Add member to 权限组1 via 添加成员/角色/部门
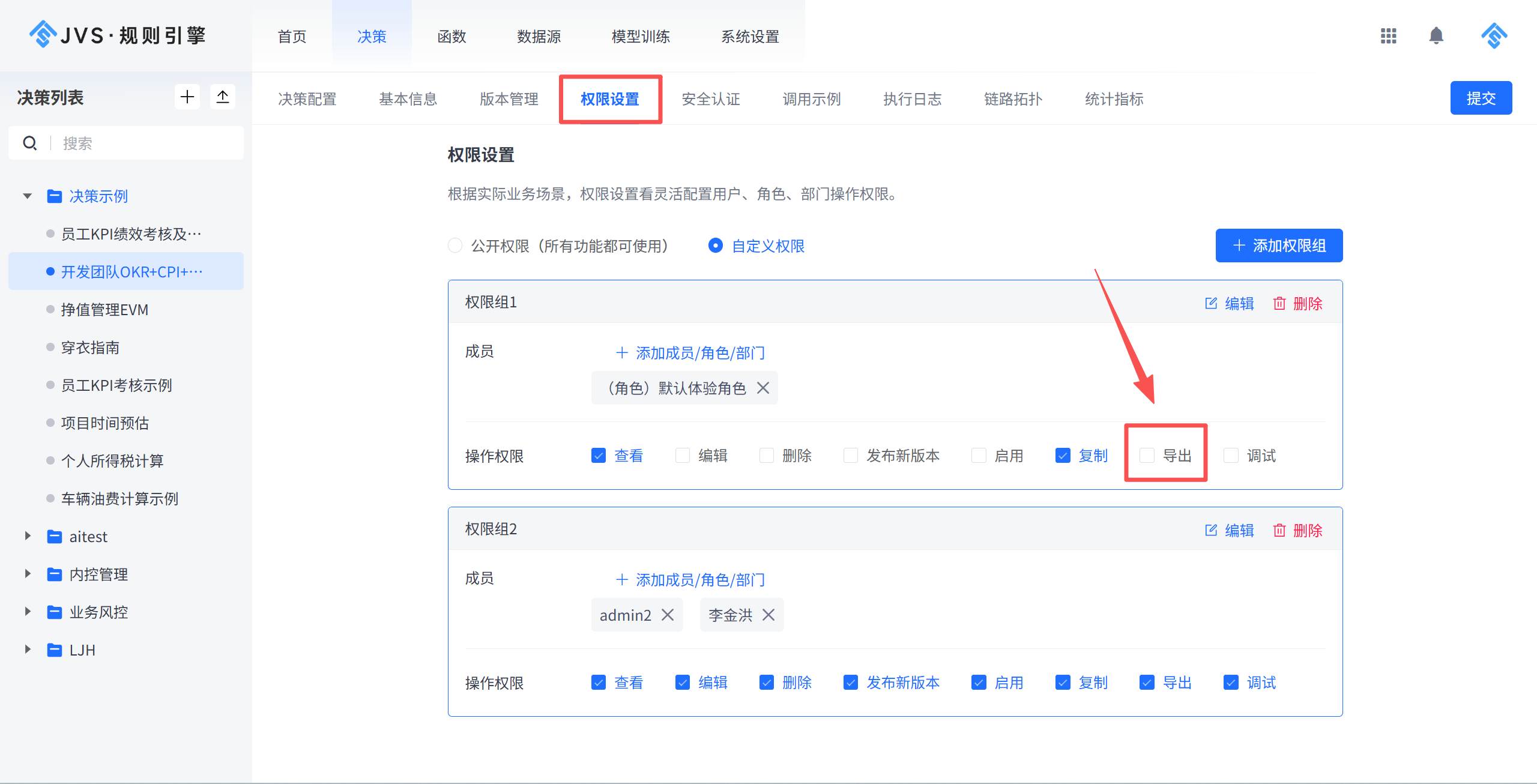The image size is (1537, 784). point(690,353)
